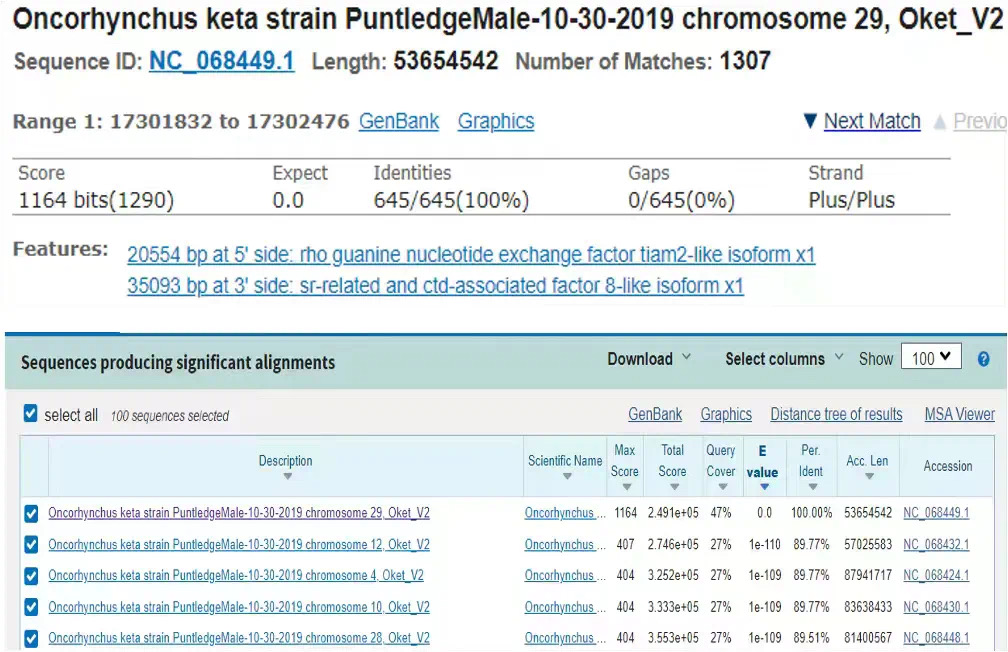Sort by the Max Score column arrow
Screen dimensions: 1008x652
click(x=627, y=487)
